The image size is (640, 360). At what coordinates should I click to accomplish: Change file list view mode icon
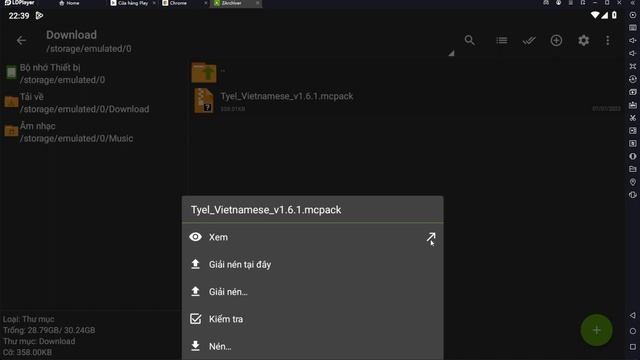click(x=502, y=40)
